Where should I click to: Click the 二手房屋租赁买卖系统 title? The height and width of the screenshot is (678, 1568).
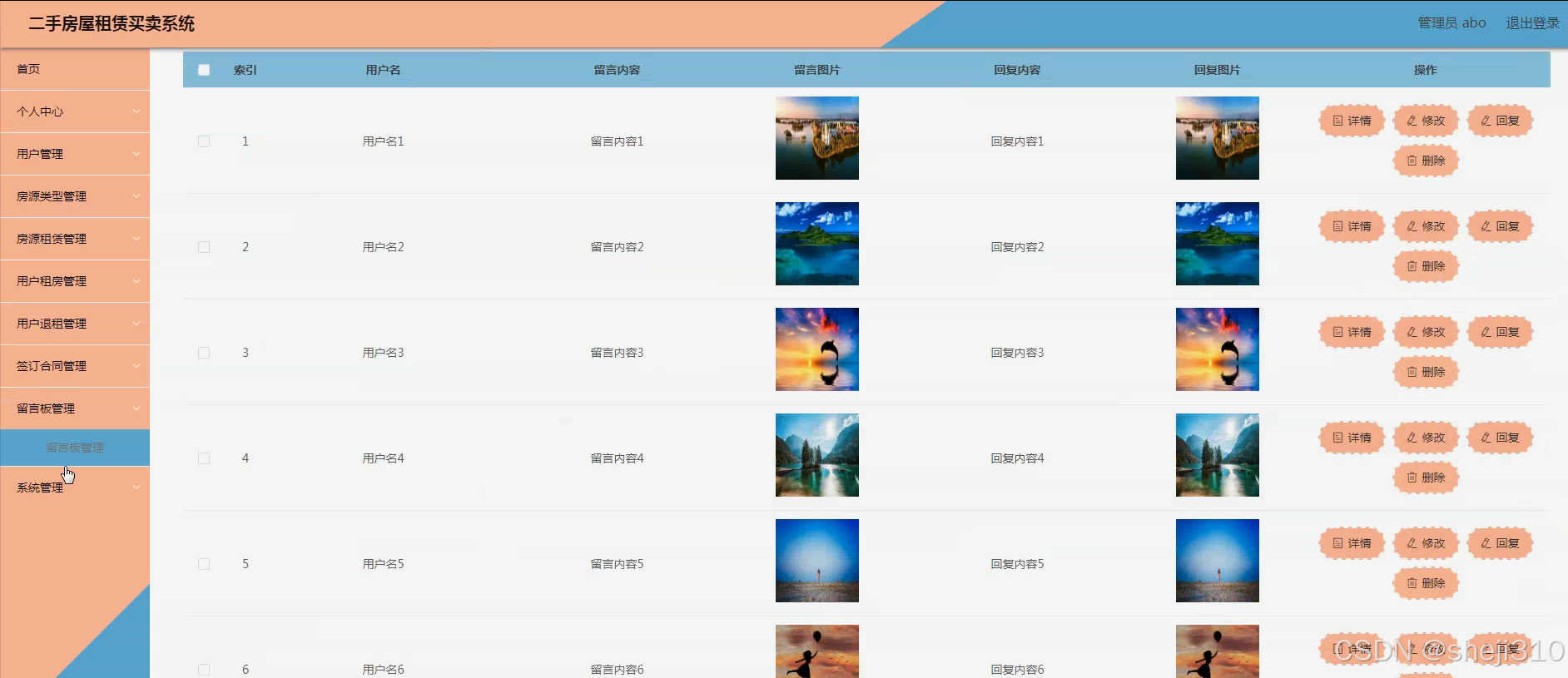[112, 24]
